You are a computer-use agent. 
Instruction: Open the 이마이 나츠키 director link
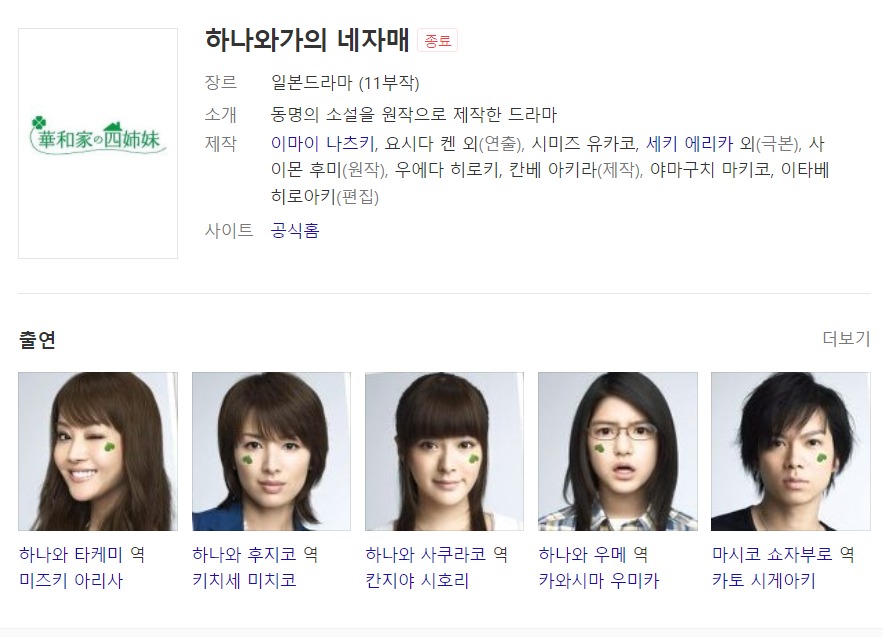pyautogui.click(x=323, y=144)
